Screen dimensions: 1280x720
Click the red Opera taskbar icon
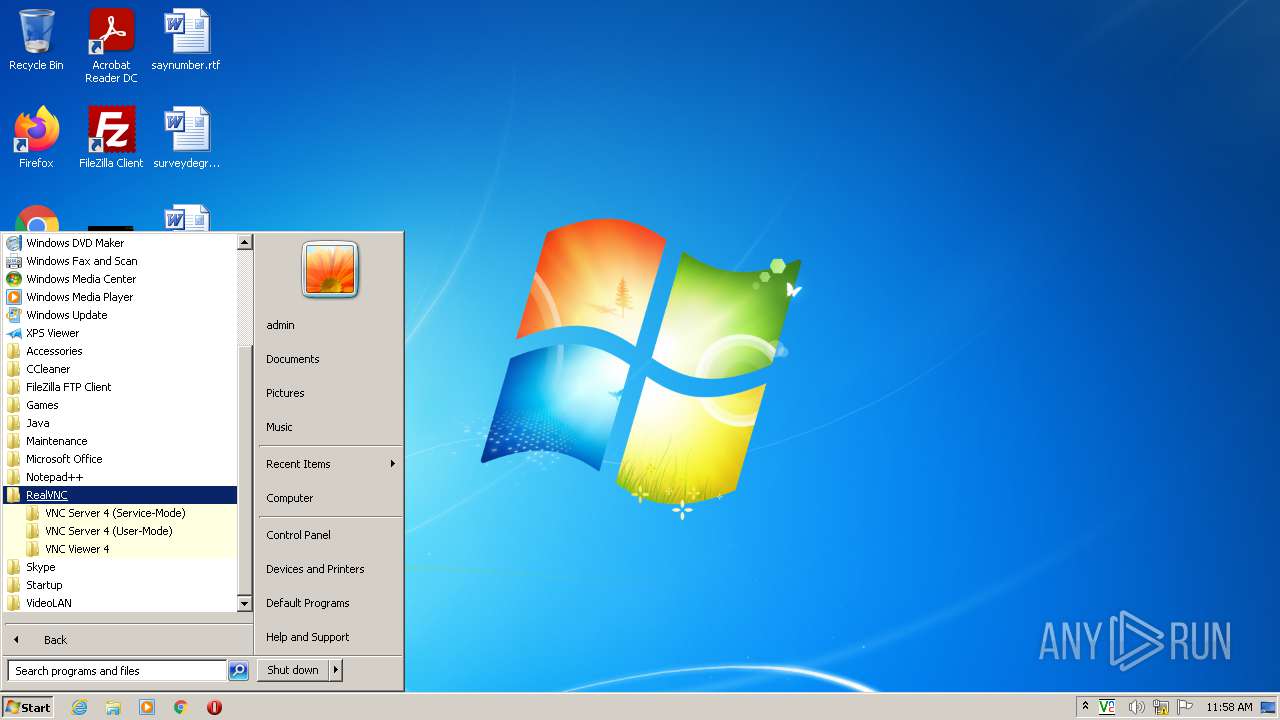tap(214, 707)
